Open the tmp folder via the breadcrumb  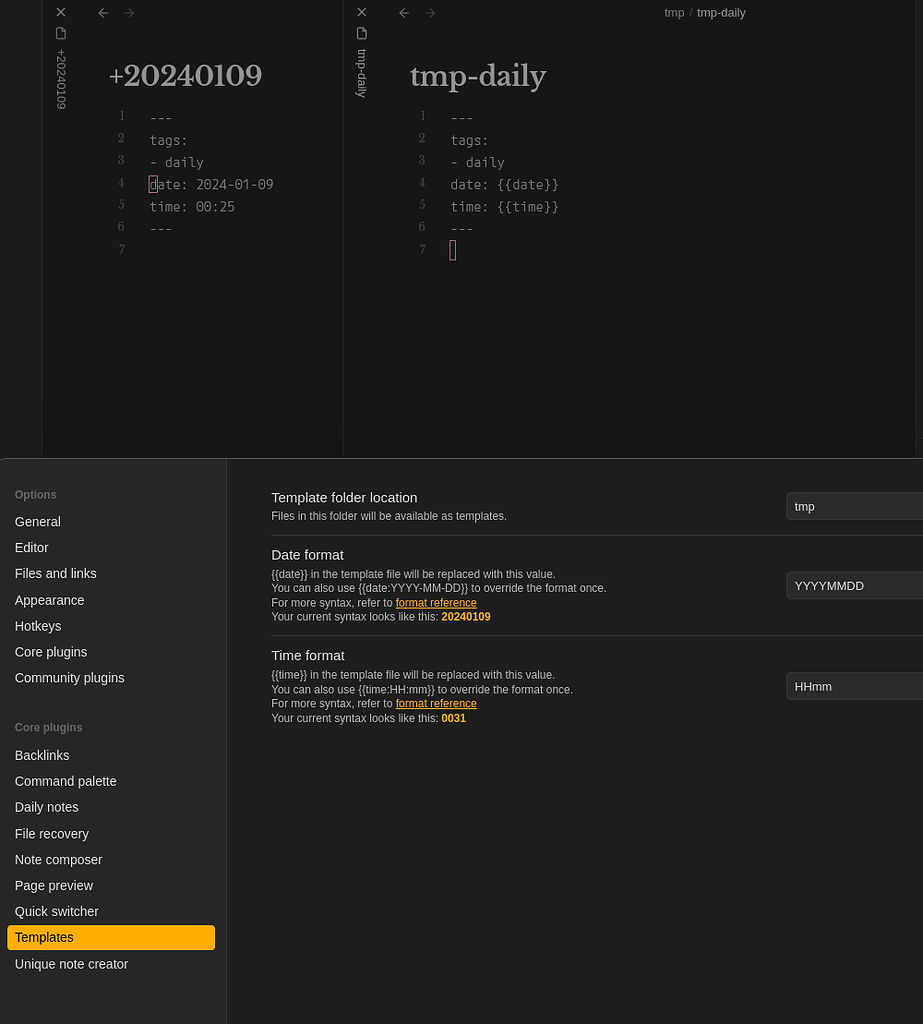point(674,12)
